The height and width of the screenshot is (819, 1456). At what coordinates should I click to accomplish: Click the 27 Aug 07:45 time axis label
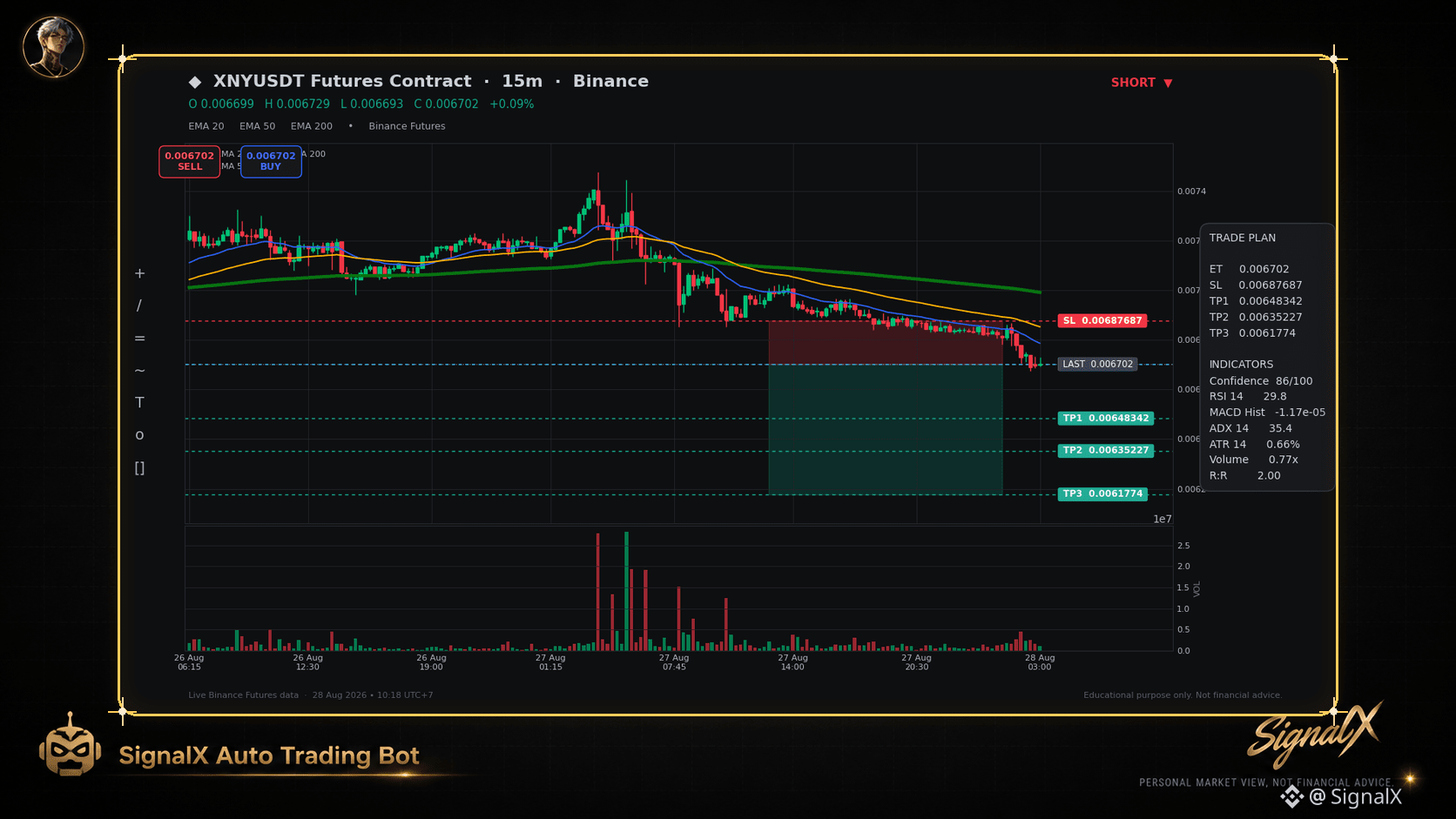click(x=674, y=662)
